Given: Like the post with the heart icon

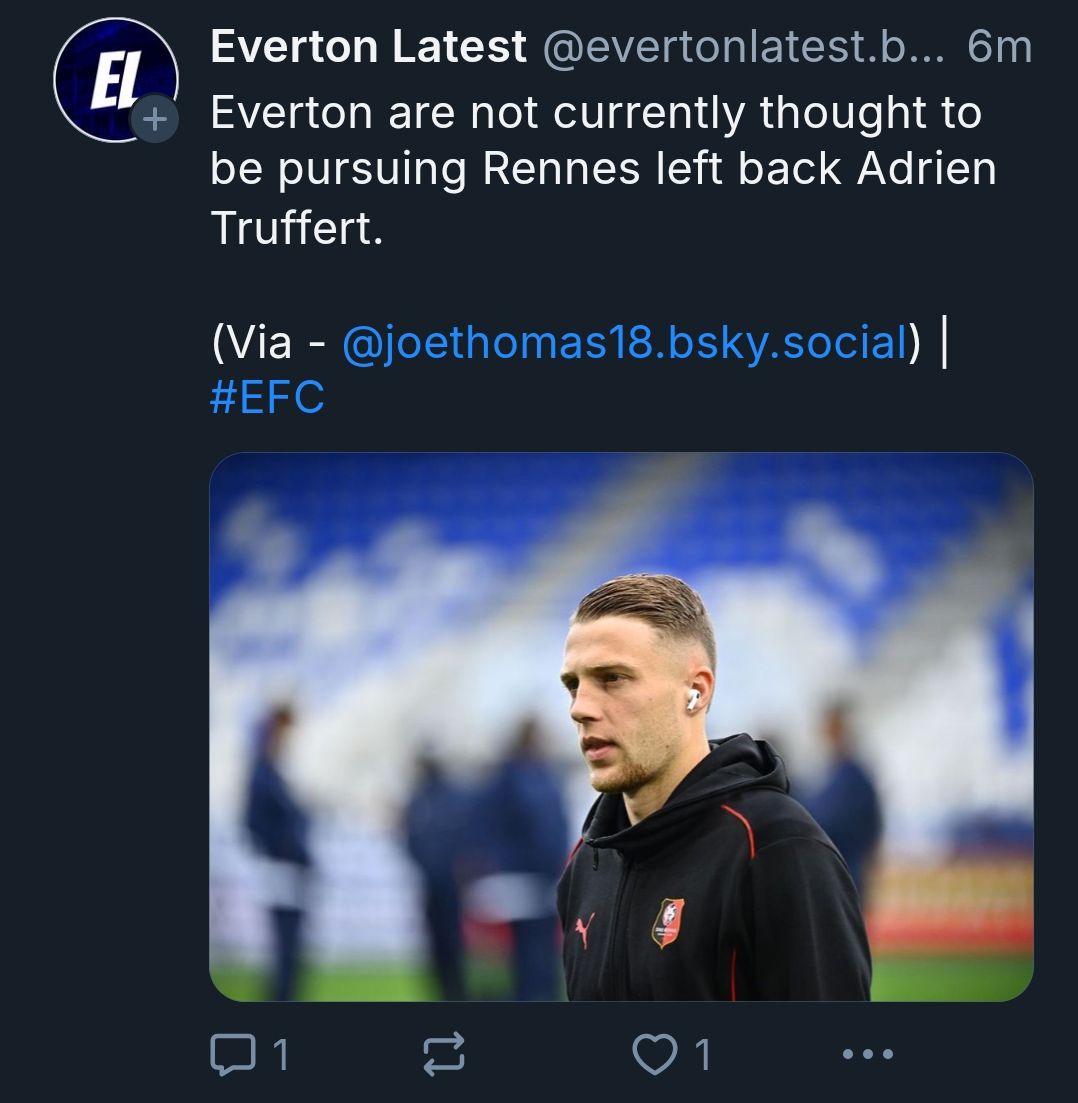Looking at the screenshot, I should pyautogui.click(x=655, y=1053).
